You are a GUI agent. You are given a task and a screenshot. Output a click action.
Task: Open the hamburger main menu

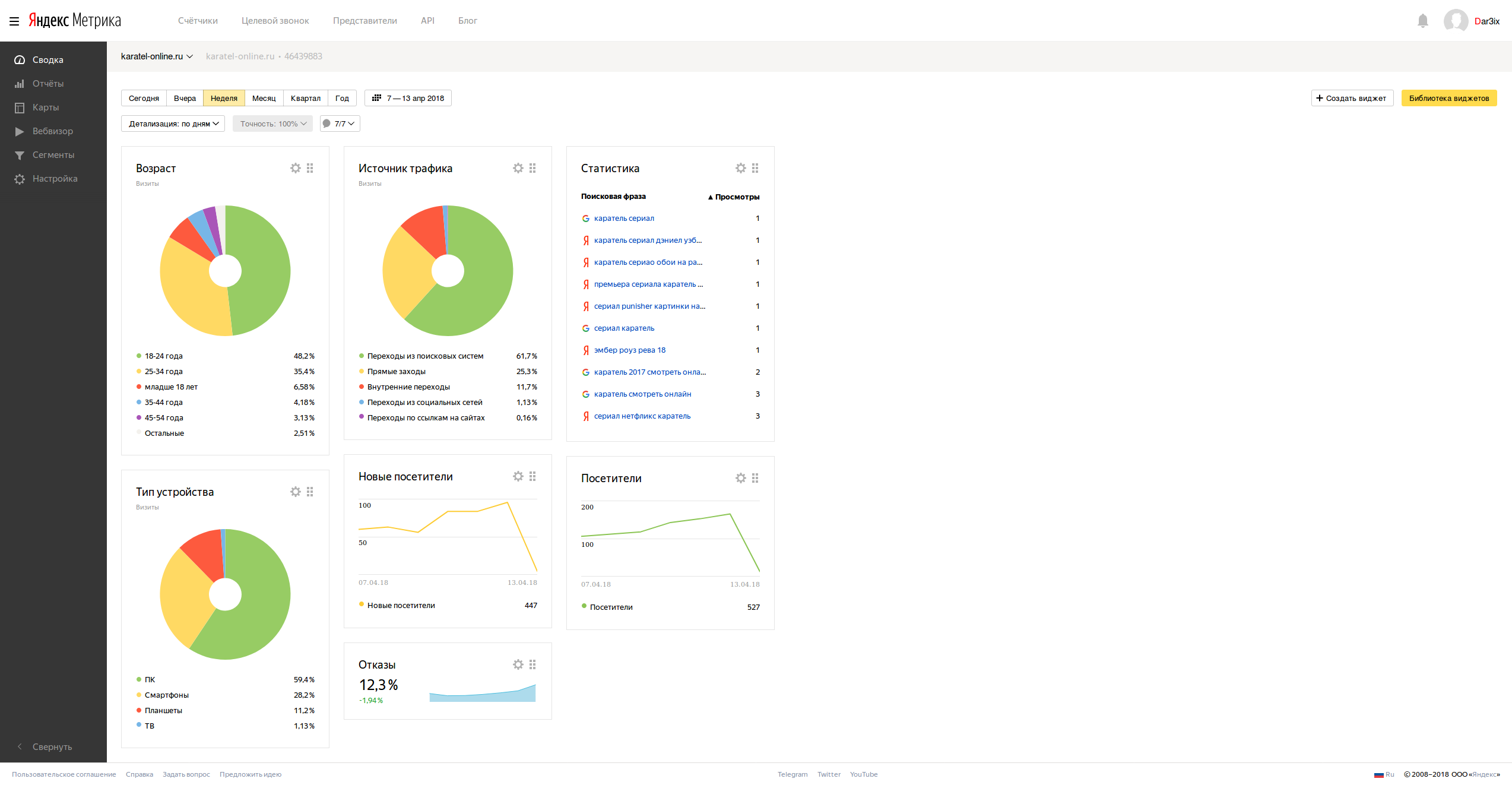pyautogui.click(x=14, y=21)
